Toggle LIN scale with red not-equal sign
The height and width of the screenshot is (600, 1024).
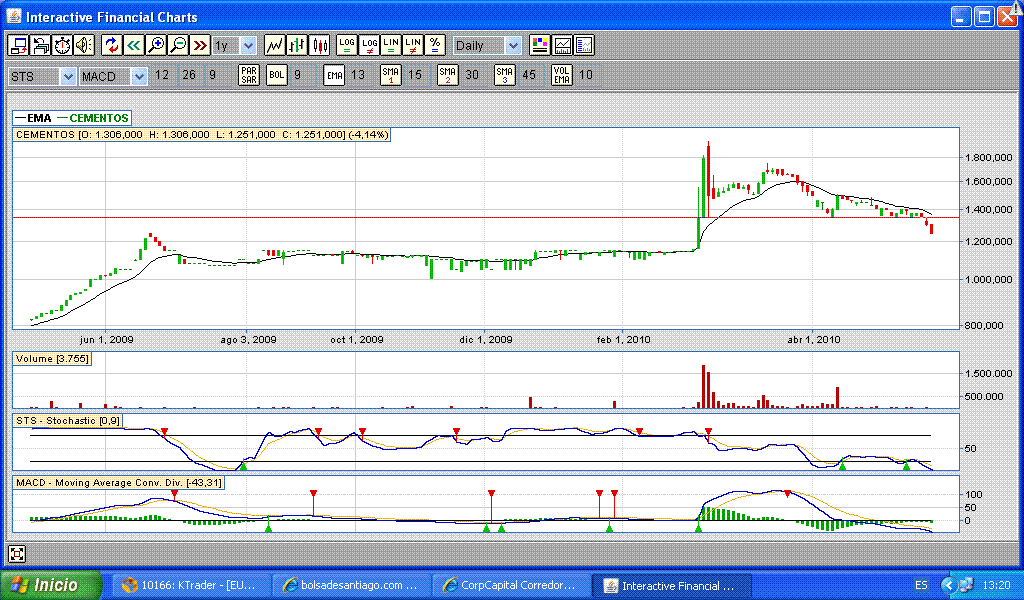[413, 46]
